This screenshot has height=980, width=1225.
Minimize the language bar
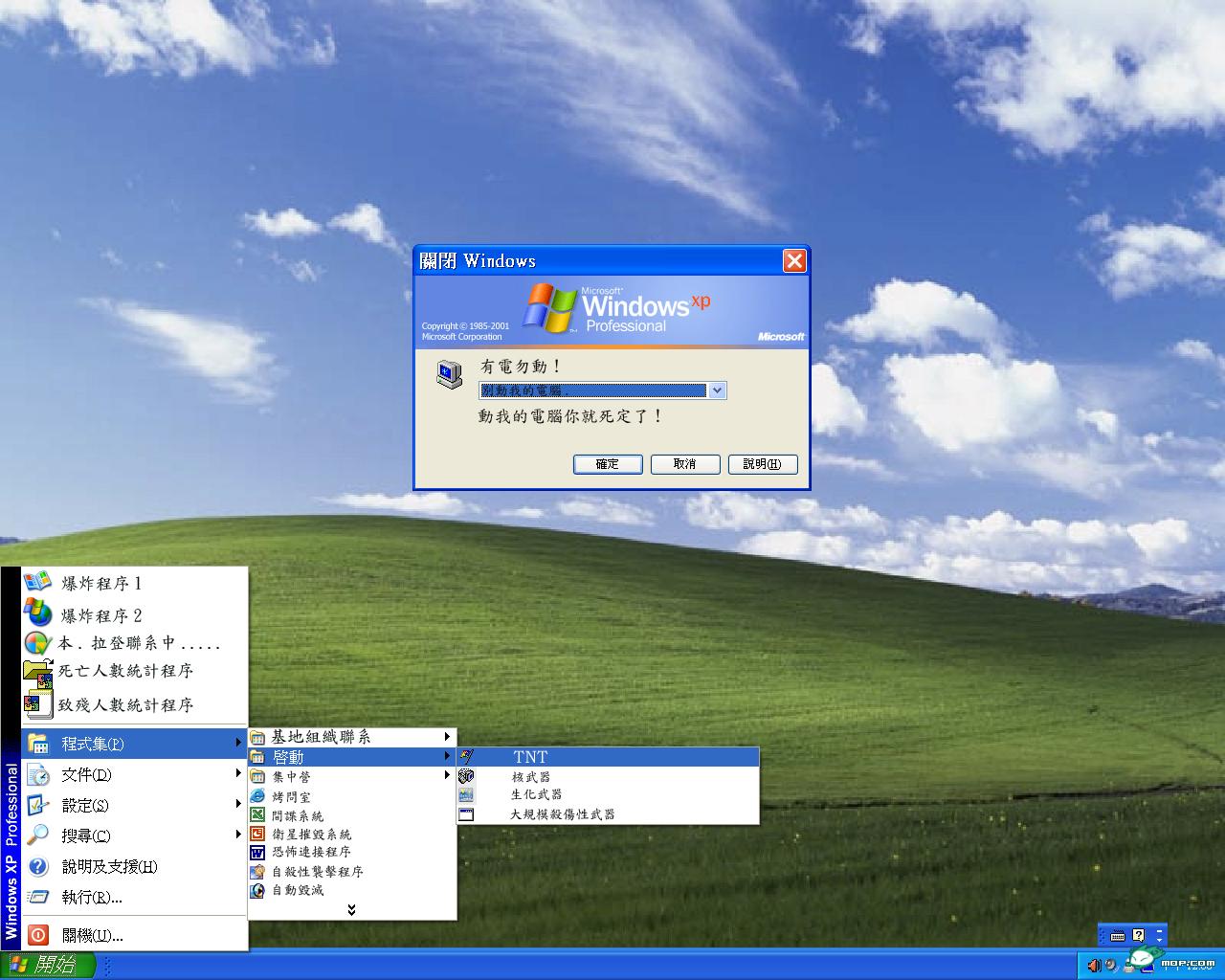pos(1160,930)
